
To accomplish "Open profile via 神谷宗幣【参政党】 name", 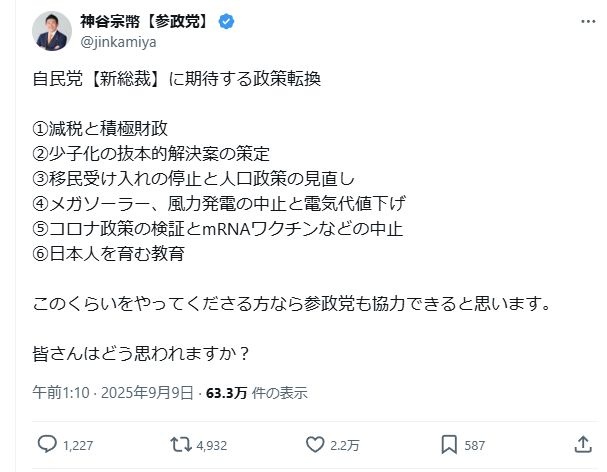I will point(143,21).
